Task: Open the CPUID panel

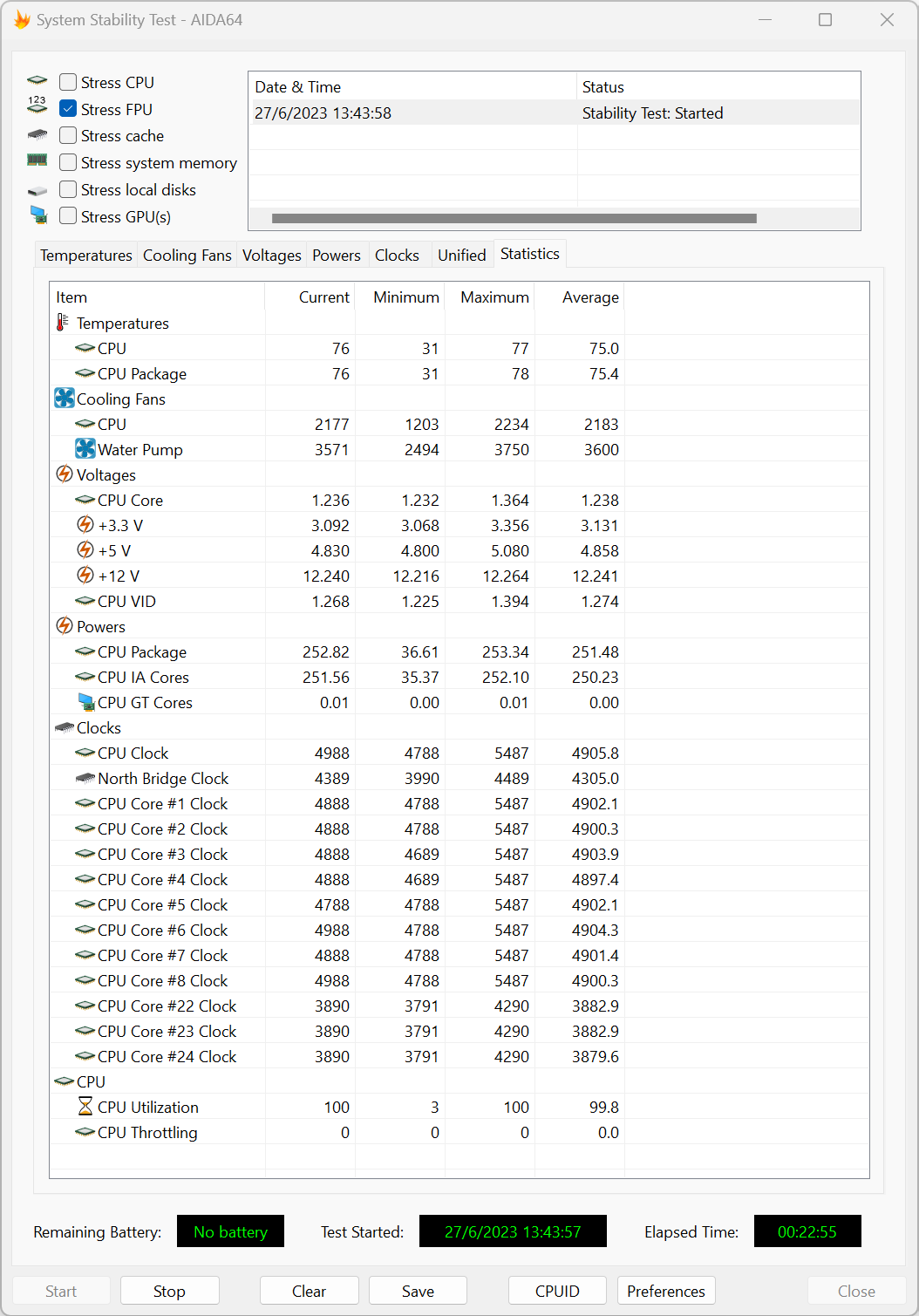Action: click(557, 1292)
